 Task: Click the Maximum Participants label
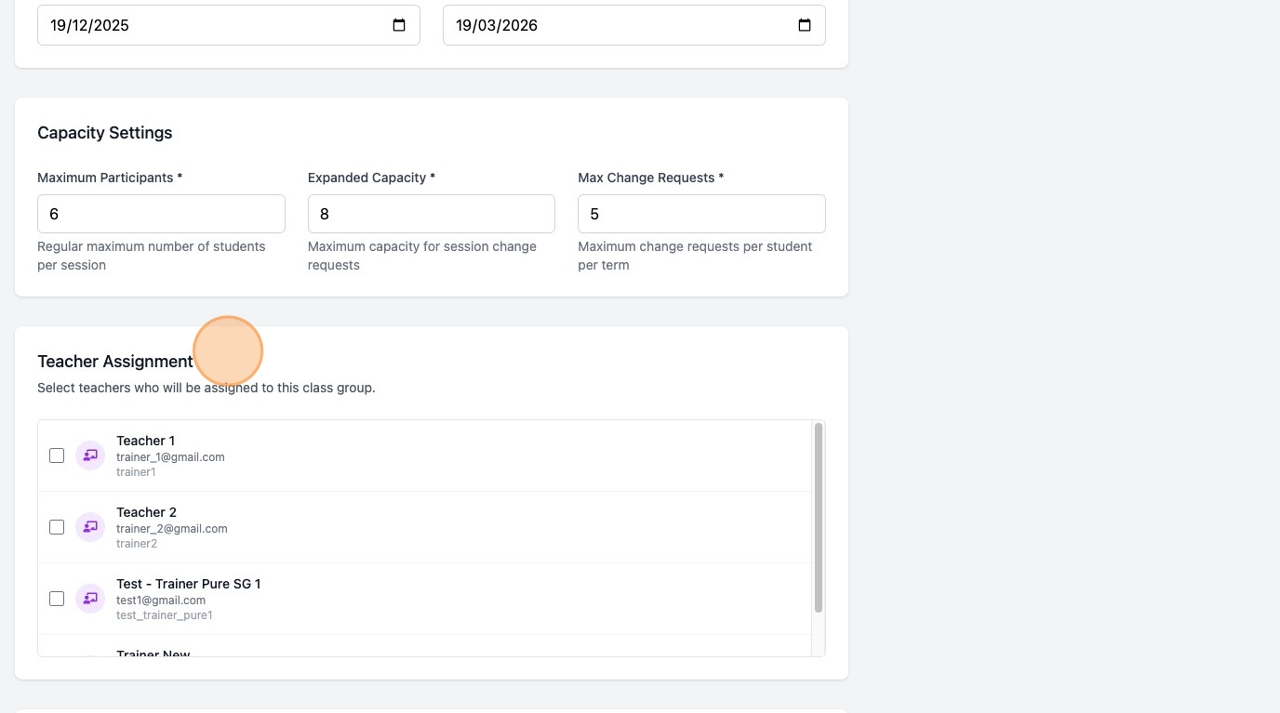click(110, 178)
